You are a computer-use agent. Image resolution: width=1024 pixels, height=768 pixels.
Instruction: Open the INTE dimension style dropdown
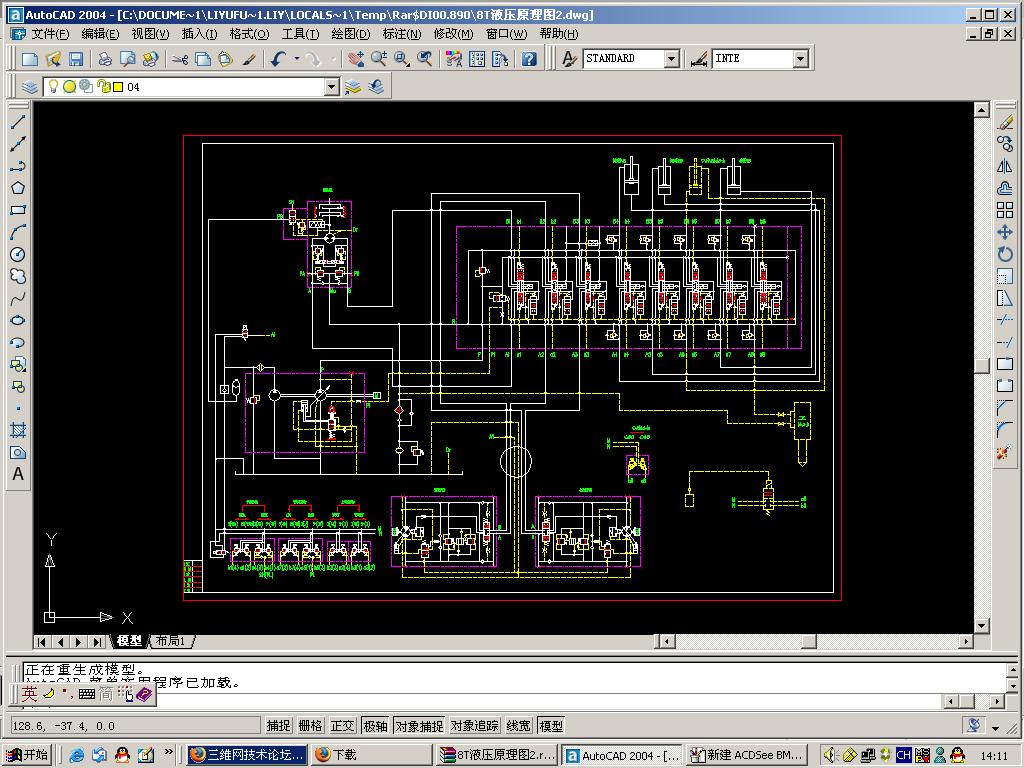pyautogui.click(x=801, y=59)
